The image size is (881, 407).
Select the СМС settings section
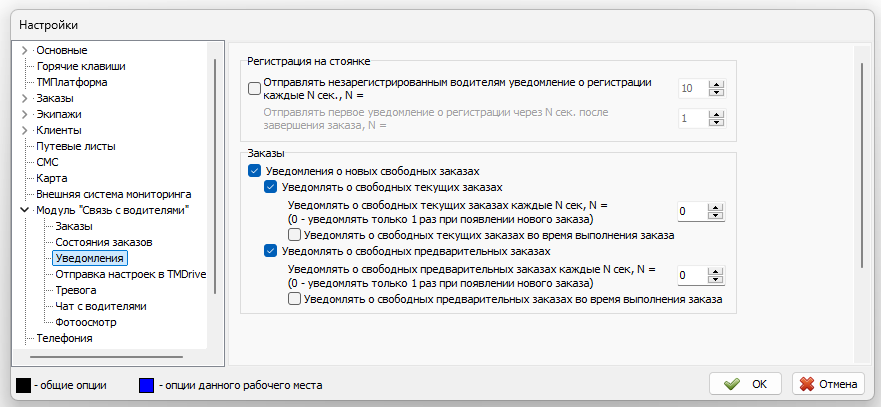[x=47, y=162]
